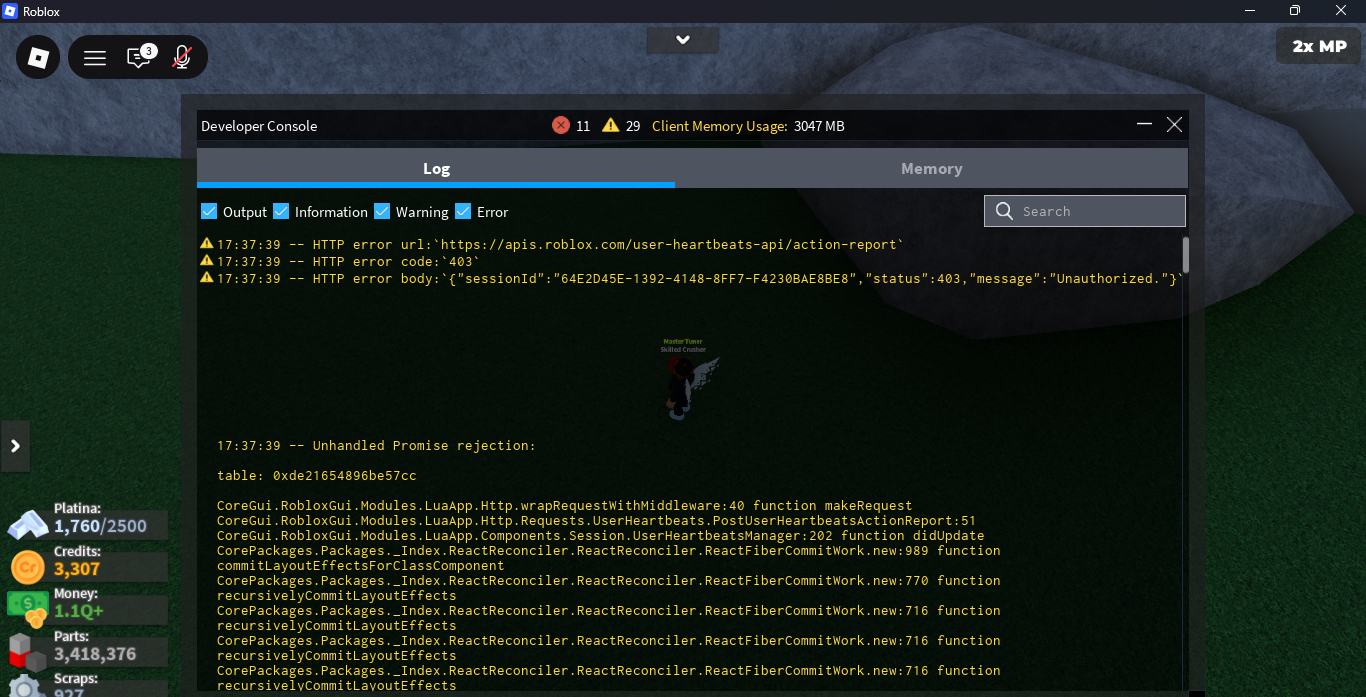1366x697 pixels.
Task: Click the Parts blocks icon
Action: (x=27, y=652)
